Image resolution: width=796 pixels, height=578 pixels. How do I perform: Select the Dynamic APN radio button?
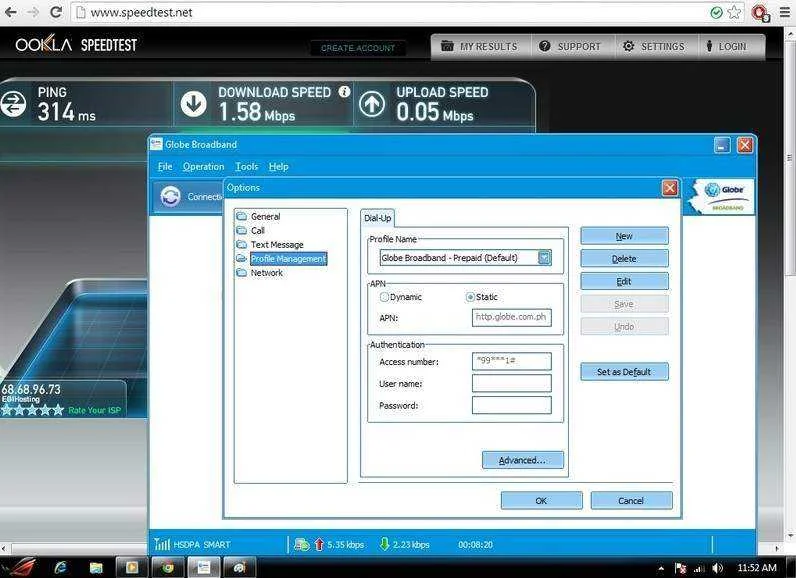(x=384, y=297)
